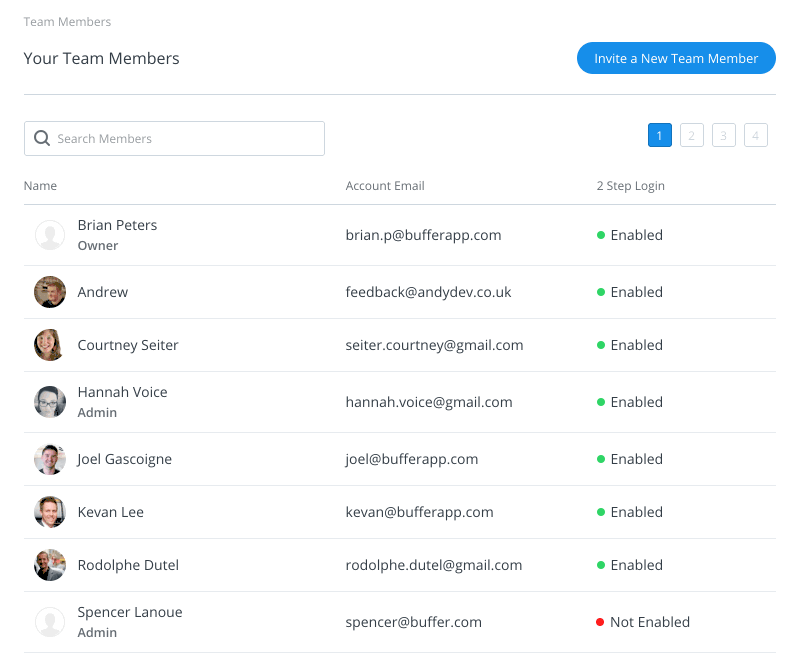Image resolution: width=796 pixels, height=663 pixels.
Task: Open Kevan Lee's profile photo
Action: pyautogui.click(x=50, y=512)
